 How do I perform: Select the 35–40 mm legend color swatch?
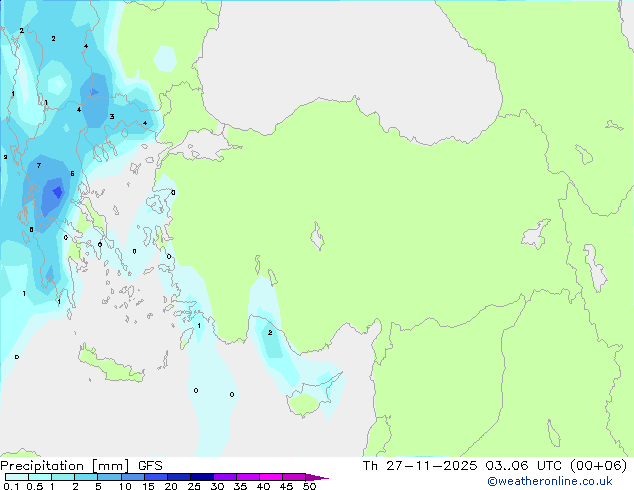click(248, 477)
